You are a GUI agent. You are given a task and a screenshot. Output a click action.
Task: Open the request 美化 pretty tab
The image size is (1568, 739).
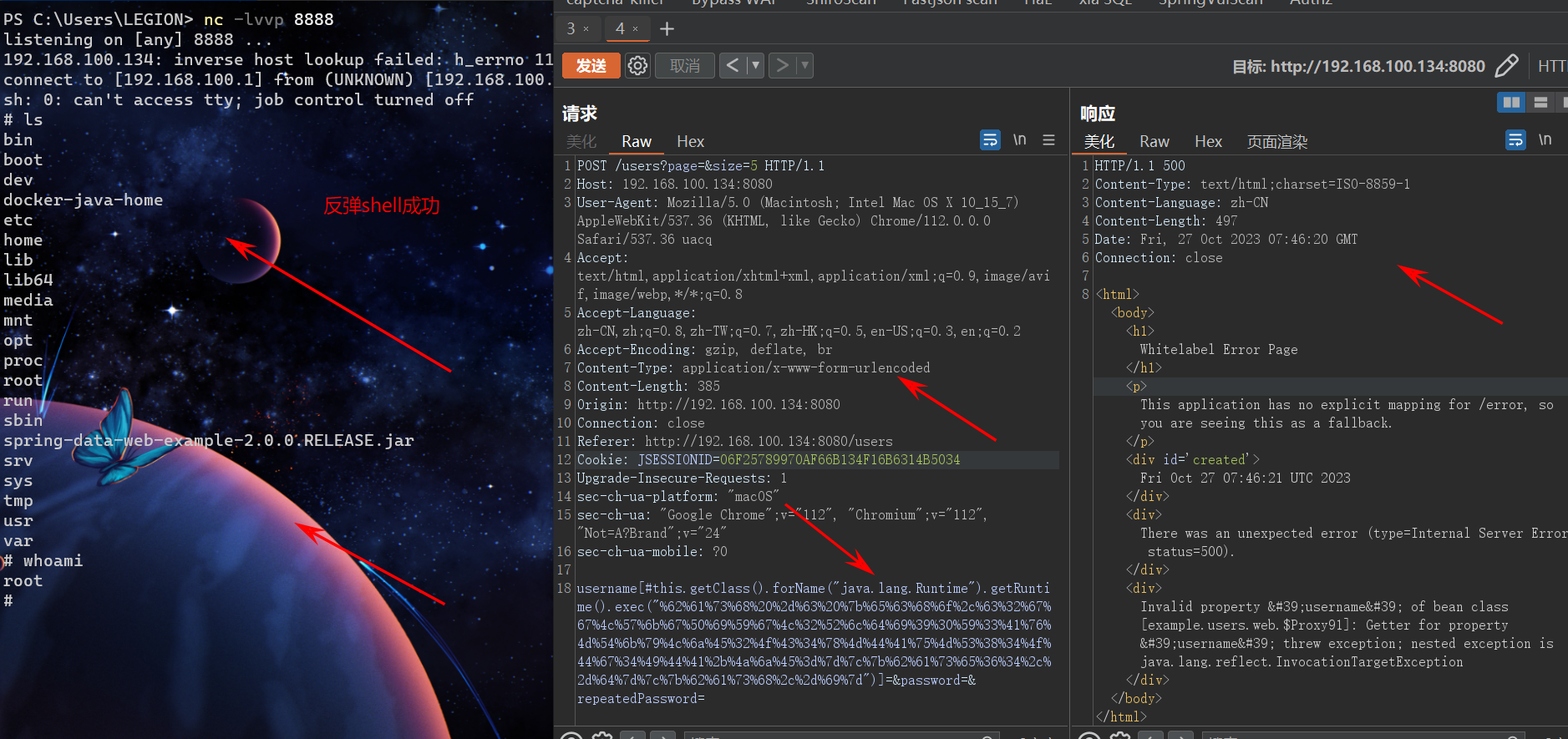pyautogui.click(x=581, y=141)
